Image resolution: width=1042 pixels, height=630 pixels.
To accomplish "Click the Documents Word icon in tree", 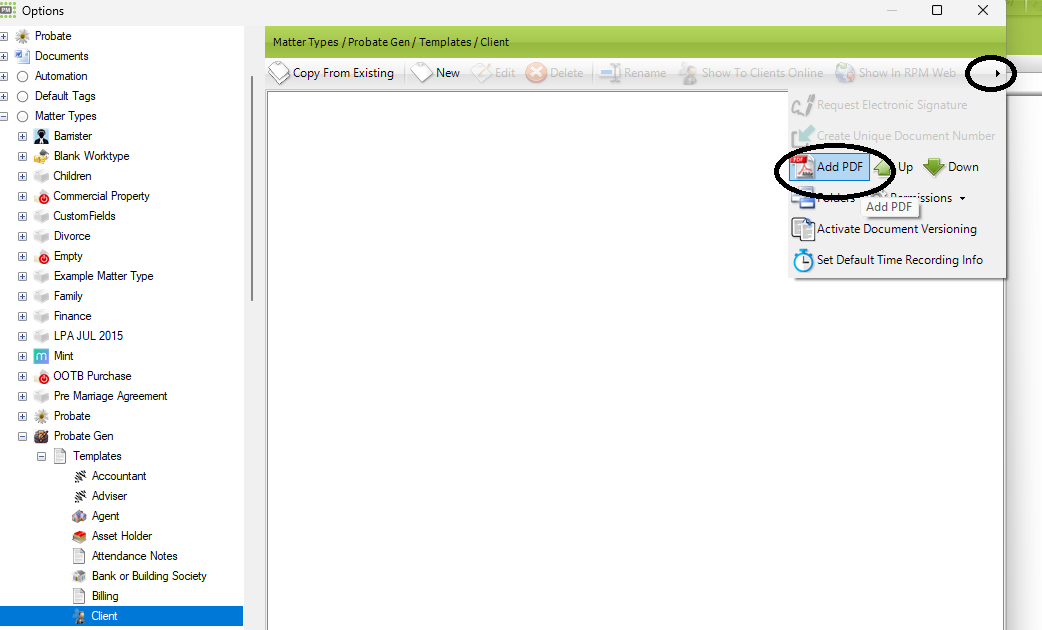I will 22,56.
